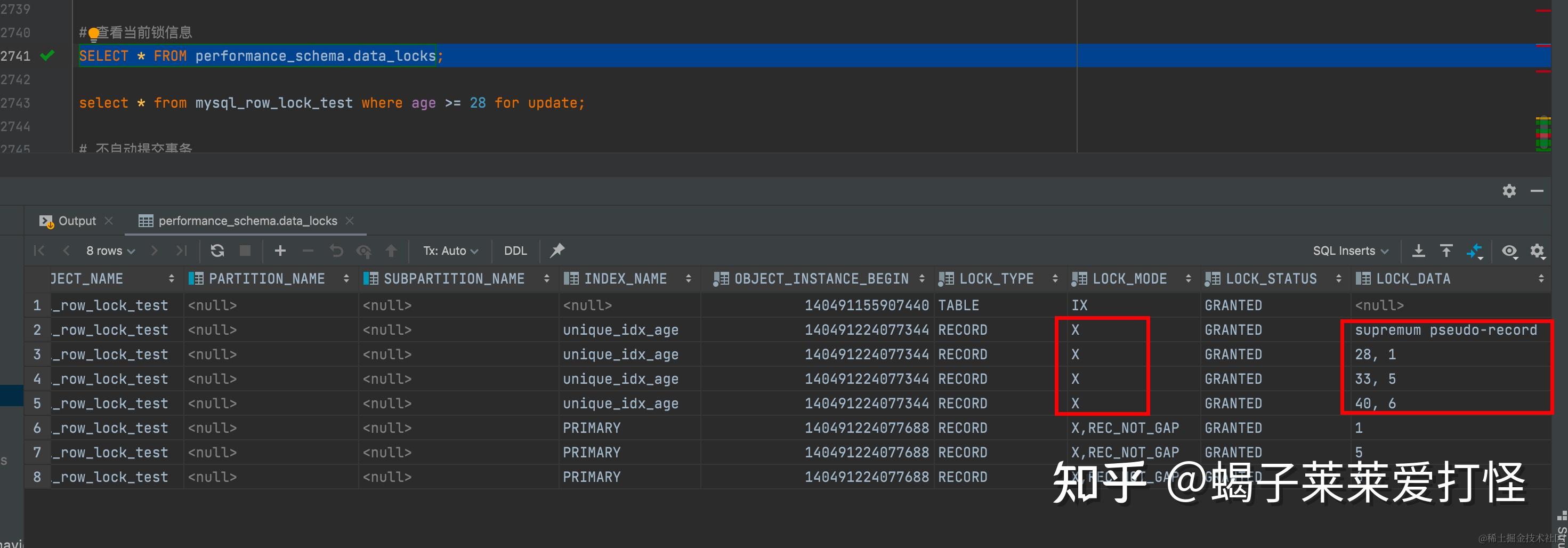This screenshot has height=548, width=1568.
Task: Open grid settings gear in results toolbar
Action: [x=1538, y=251]
